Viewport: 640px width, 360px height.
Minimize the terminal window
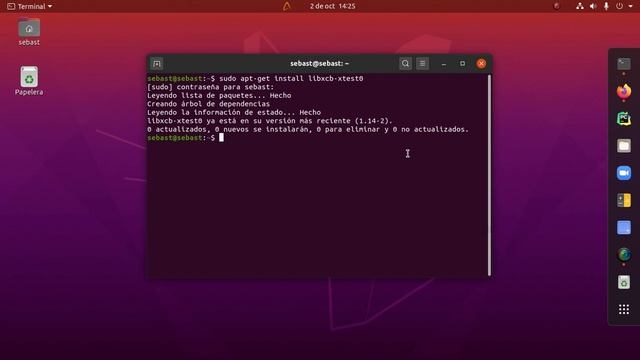(x=444, y=64)
